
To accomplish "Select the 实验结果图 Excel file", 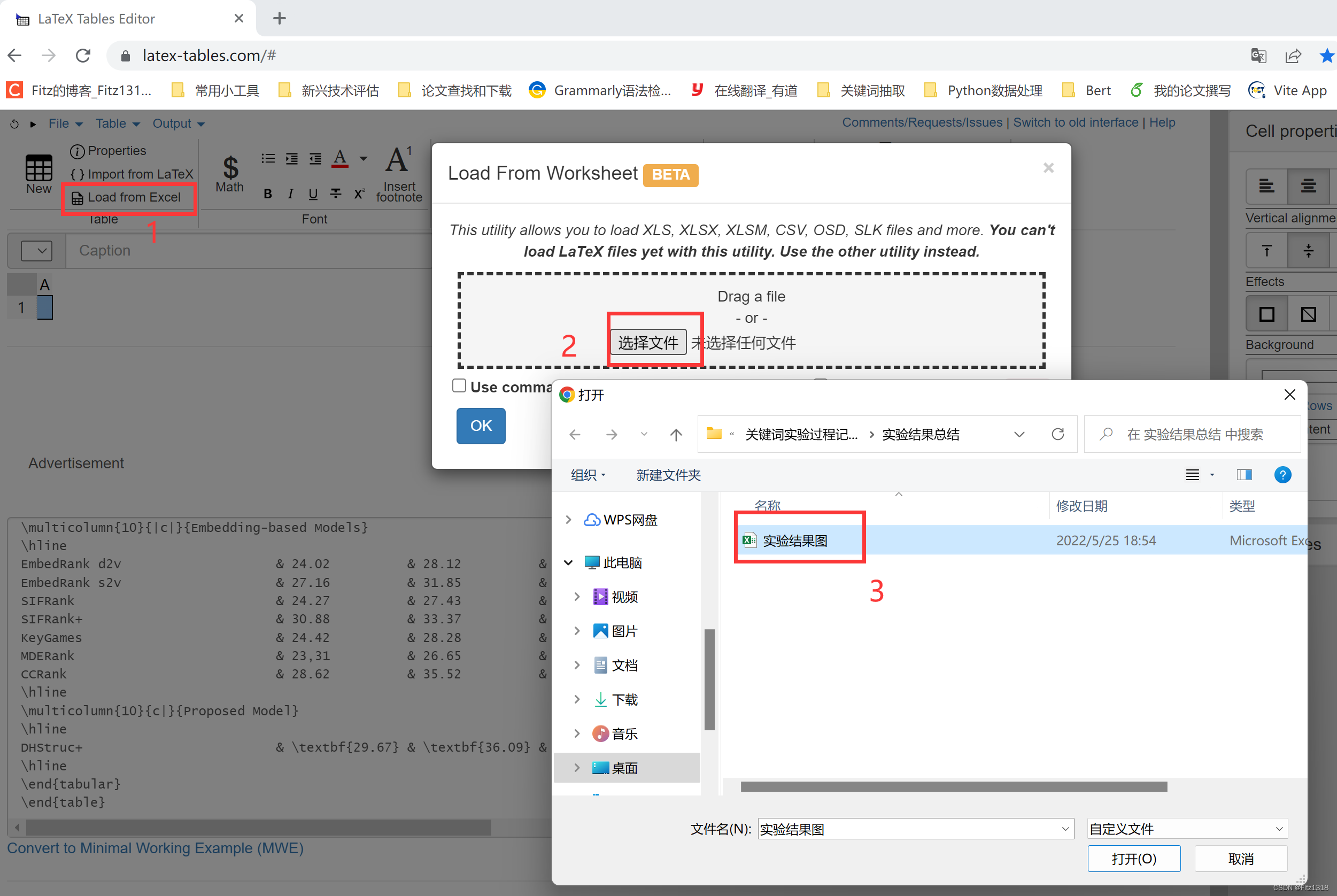I will 794,540.
